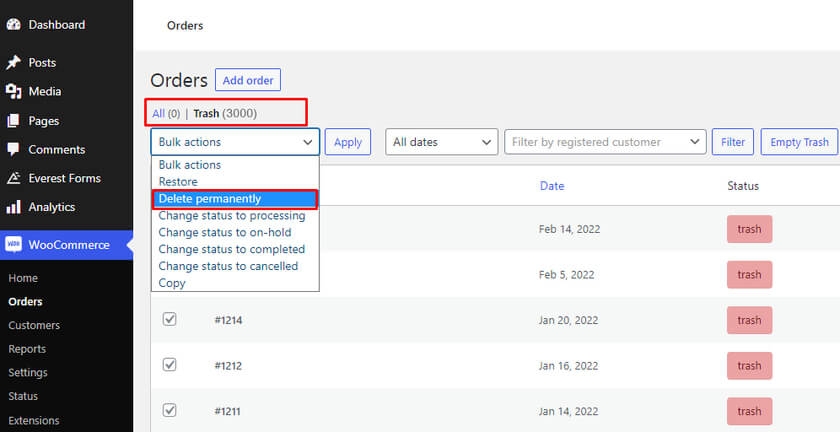Choose Copy from bulk actions list
Image resolution: width=840 pixels, height=432 pixels.
[235, 283]
